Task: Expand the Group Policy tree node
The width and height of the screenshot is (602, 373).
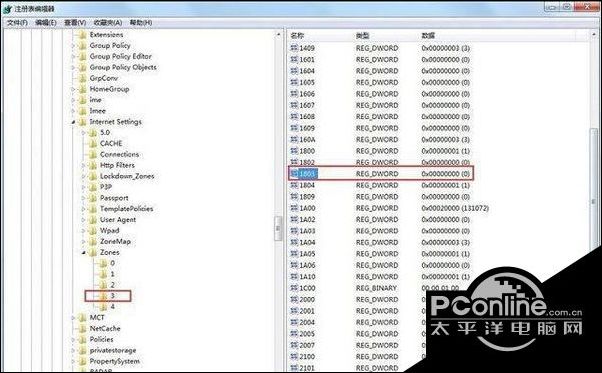Action: (x=73, y=46)
